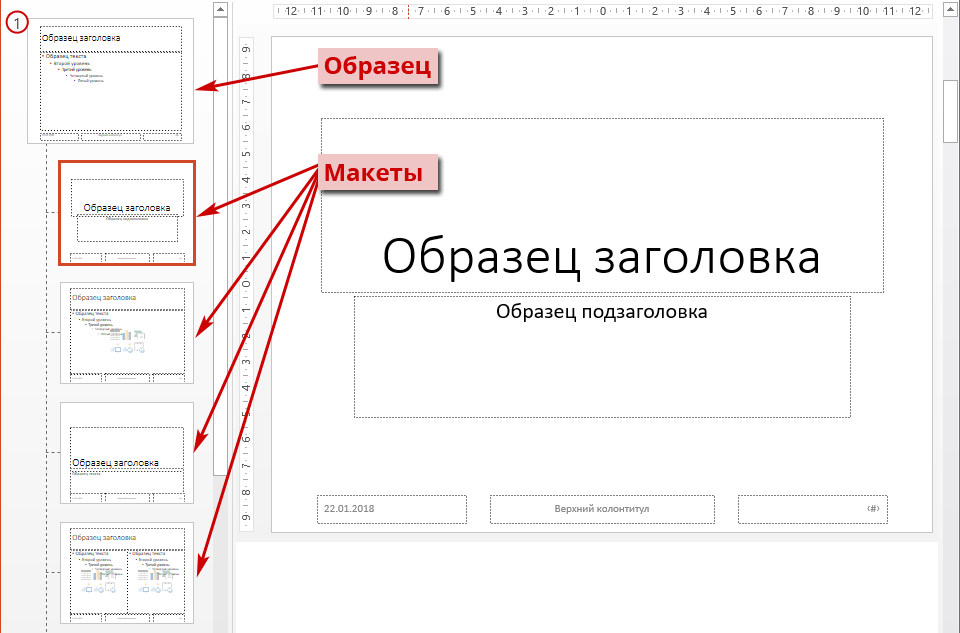The image size is (960, 633).
Task: Click the 'Образец заголовка' title placeholder
Action: [602, 205]
